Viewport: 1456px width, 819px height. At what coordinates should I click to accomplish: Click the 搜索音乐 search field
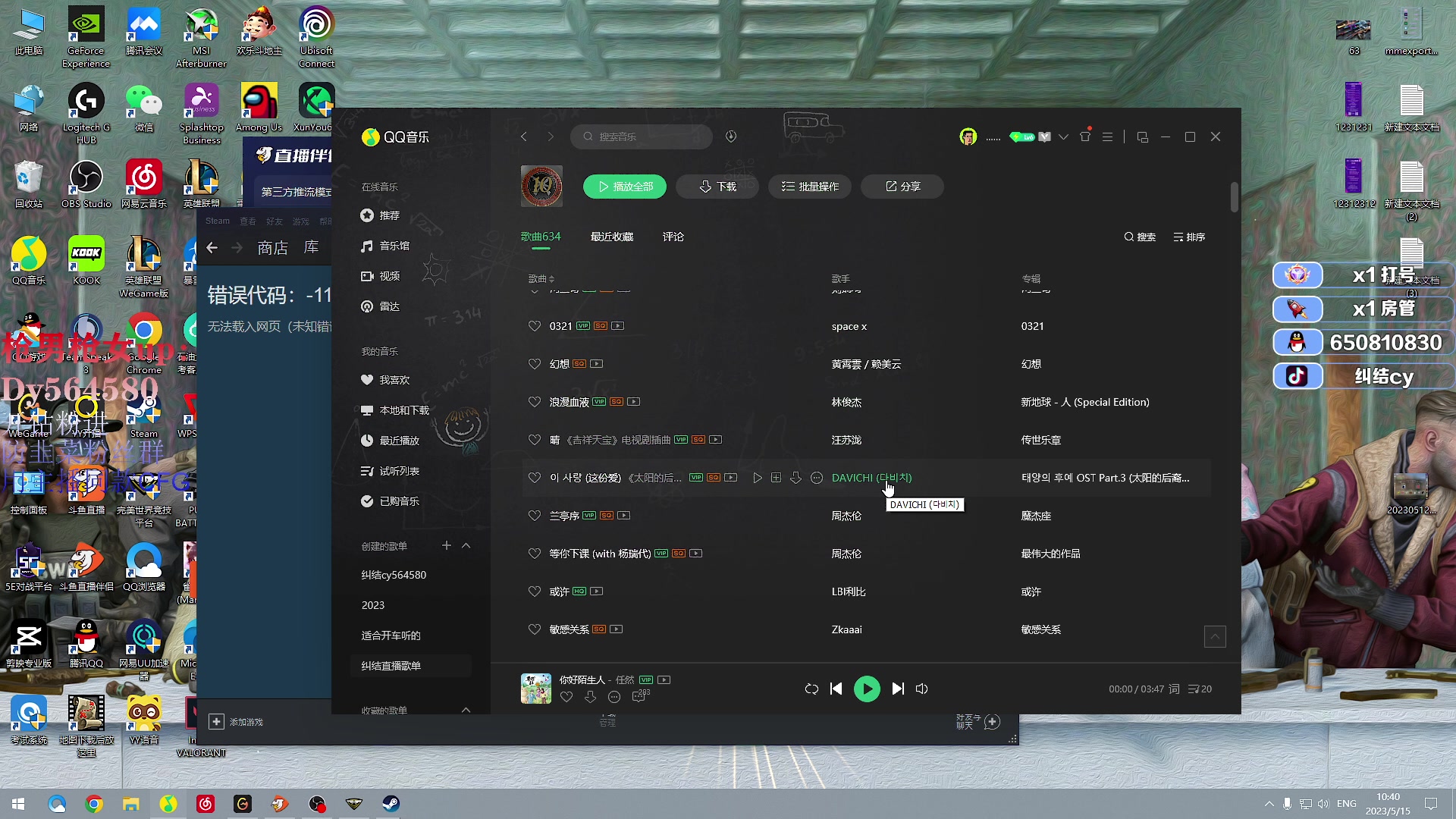(x=641, y=136)
